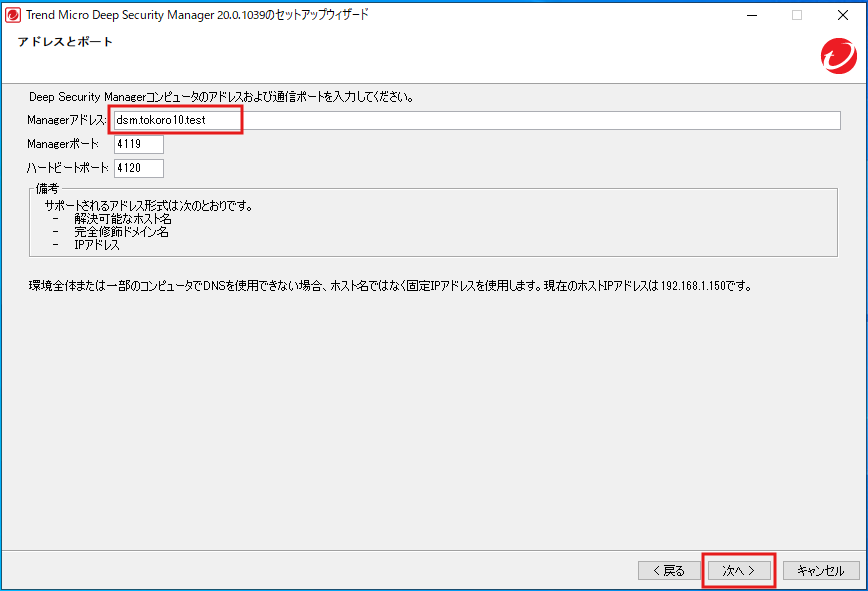The width and height of the screenshot is (868, 591).
Task: Click the Managerポート label
Action: coord(63,144)
